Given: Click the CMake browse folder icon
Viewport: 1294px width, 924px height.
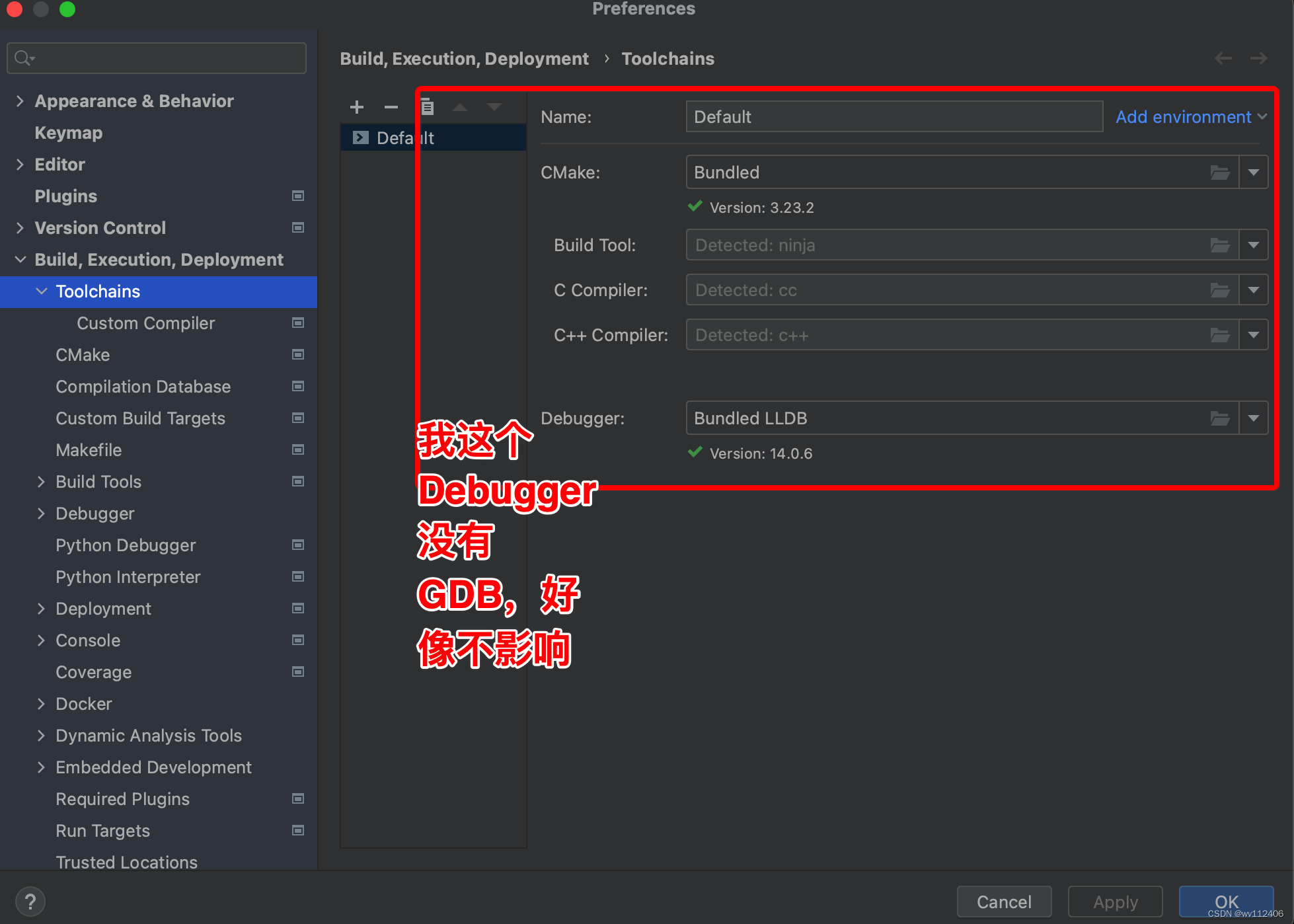Looking at the screenshot, I should (1219, 173).
